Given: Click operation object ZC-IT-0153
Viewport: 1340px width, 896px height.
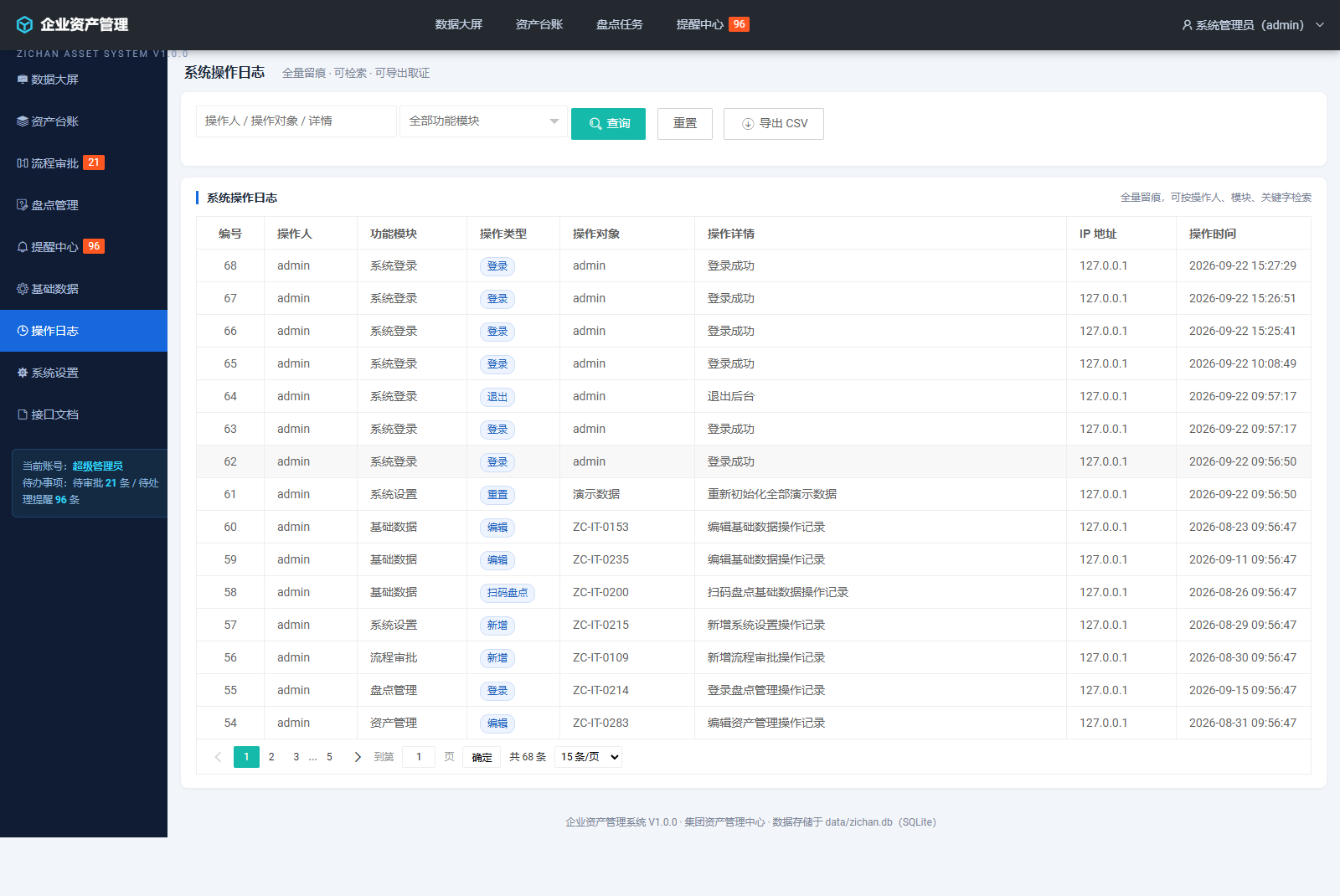Looking at the screenshot, I should [600, 527].
